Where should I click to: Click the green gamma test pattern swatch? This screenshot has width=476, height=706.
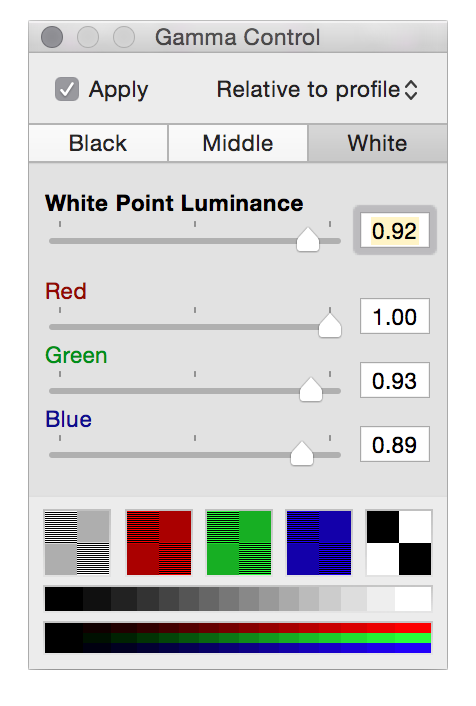[x=239, y=543]
